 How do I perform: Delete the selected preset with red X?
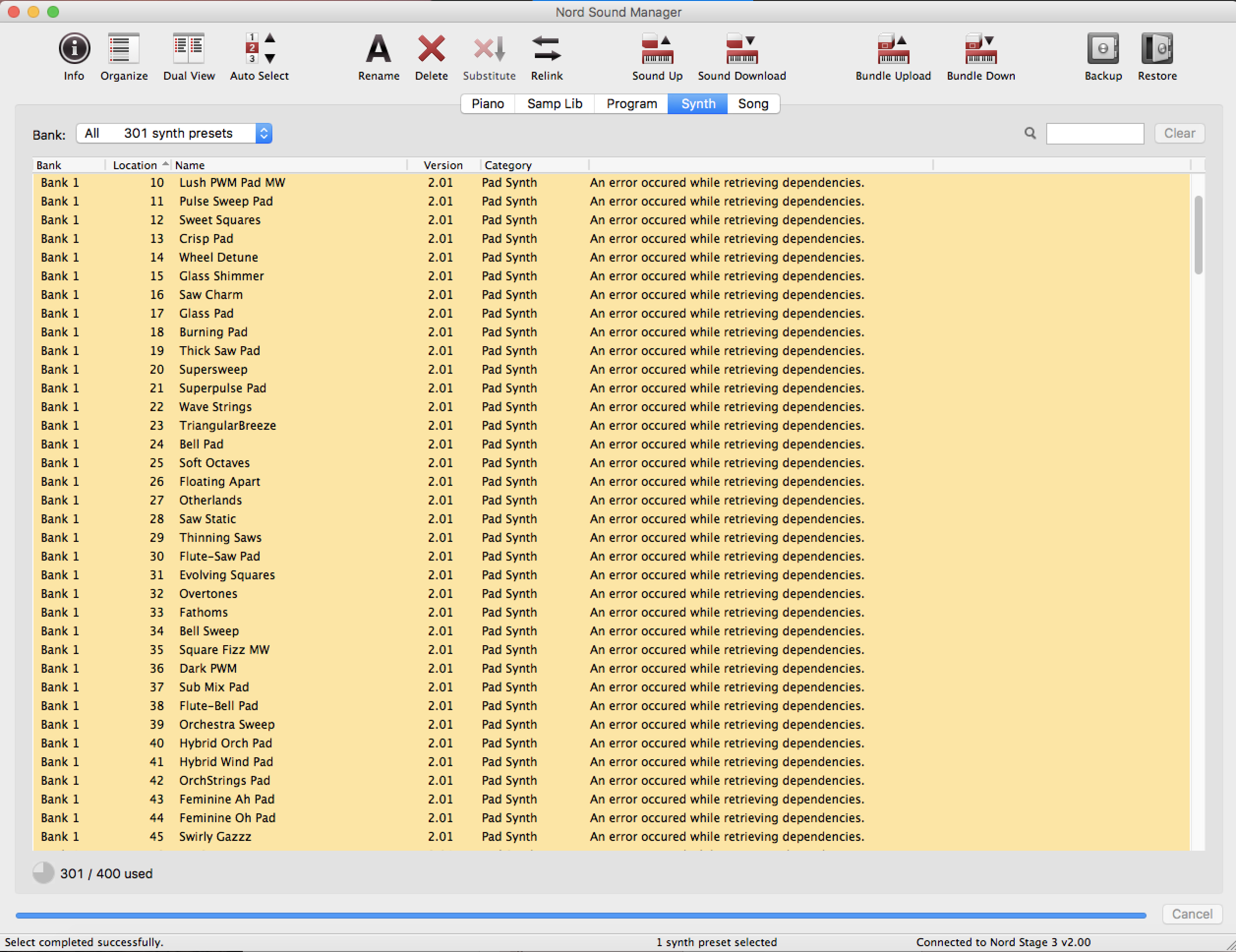[x=431, y=49]
